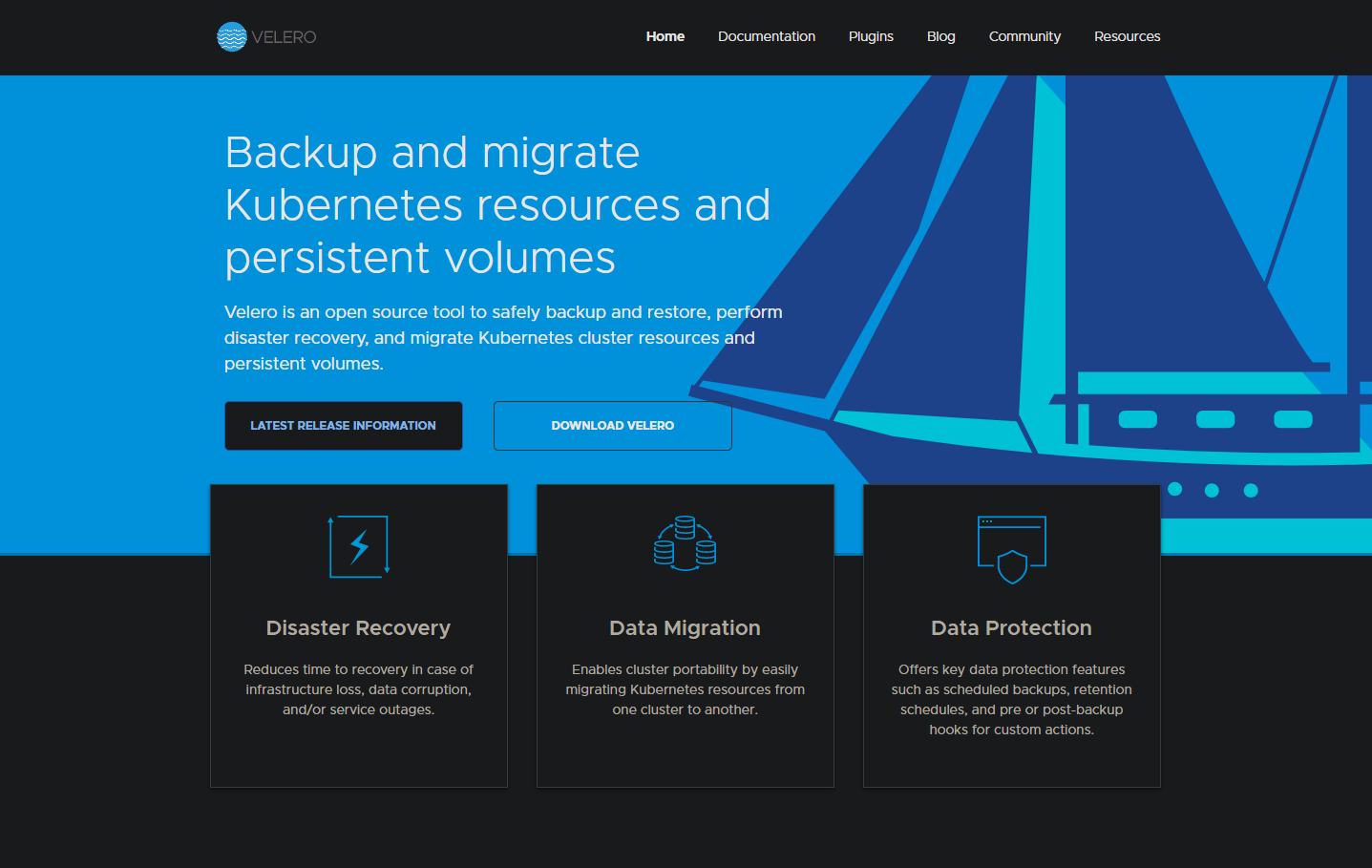
Task: Click the Latest Release Information button
Action: 343,426
